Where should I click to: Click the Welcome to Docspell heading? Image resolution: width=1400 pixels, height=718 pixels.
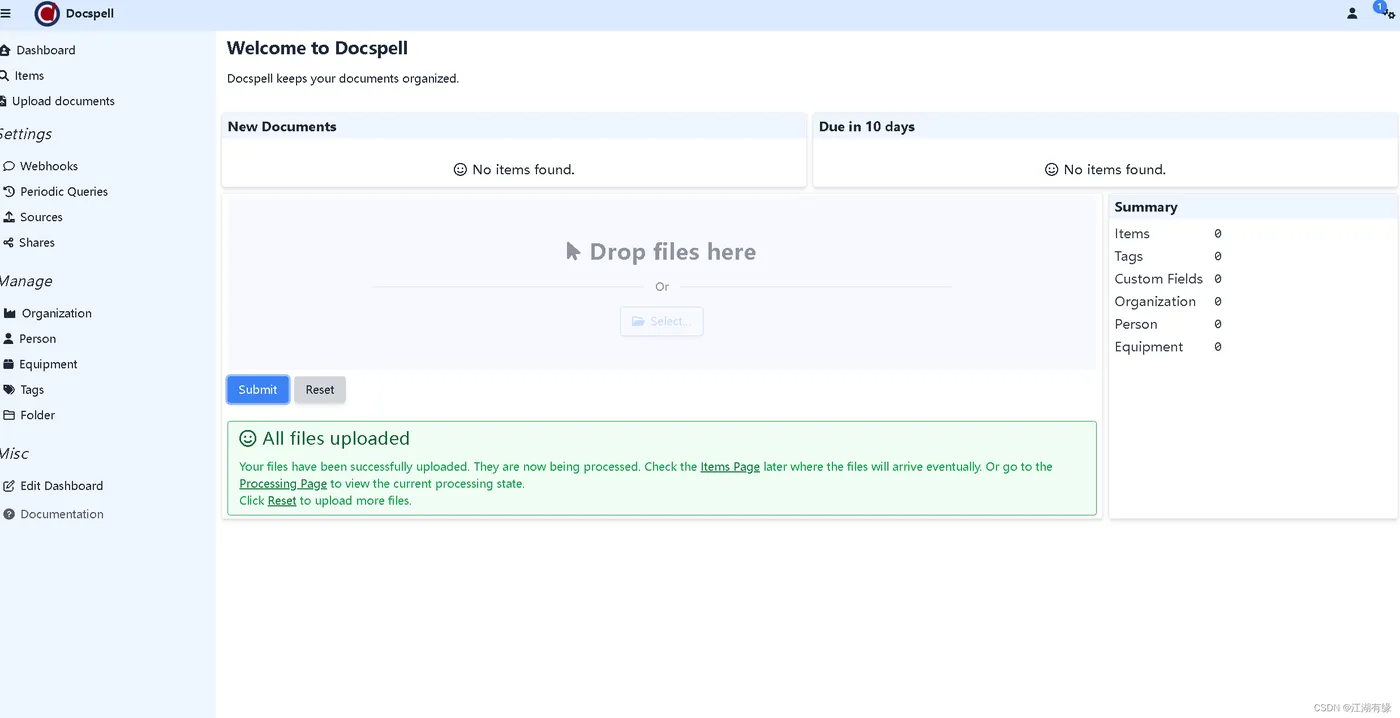[318, 48]
